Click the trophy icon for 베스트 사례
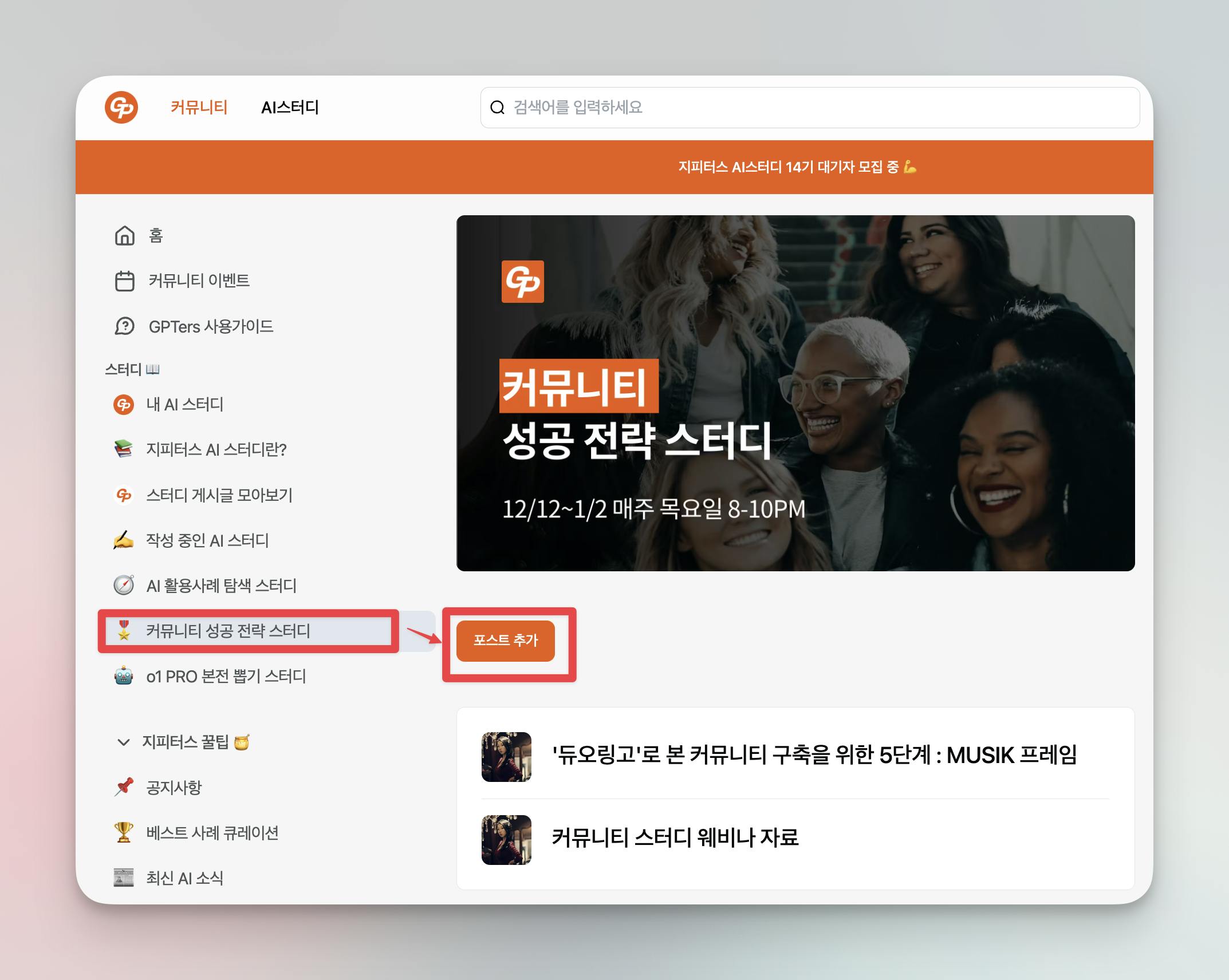 tap(124, 832)
